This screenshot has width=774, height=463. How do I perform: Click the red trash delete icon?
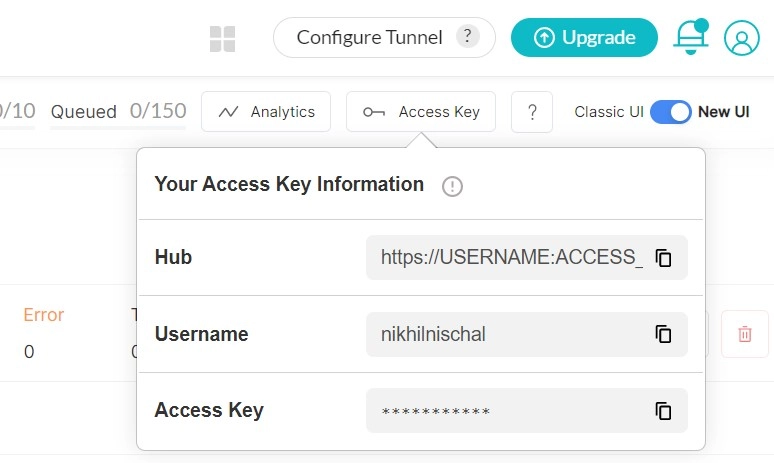745,334
